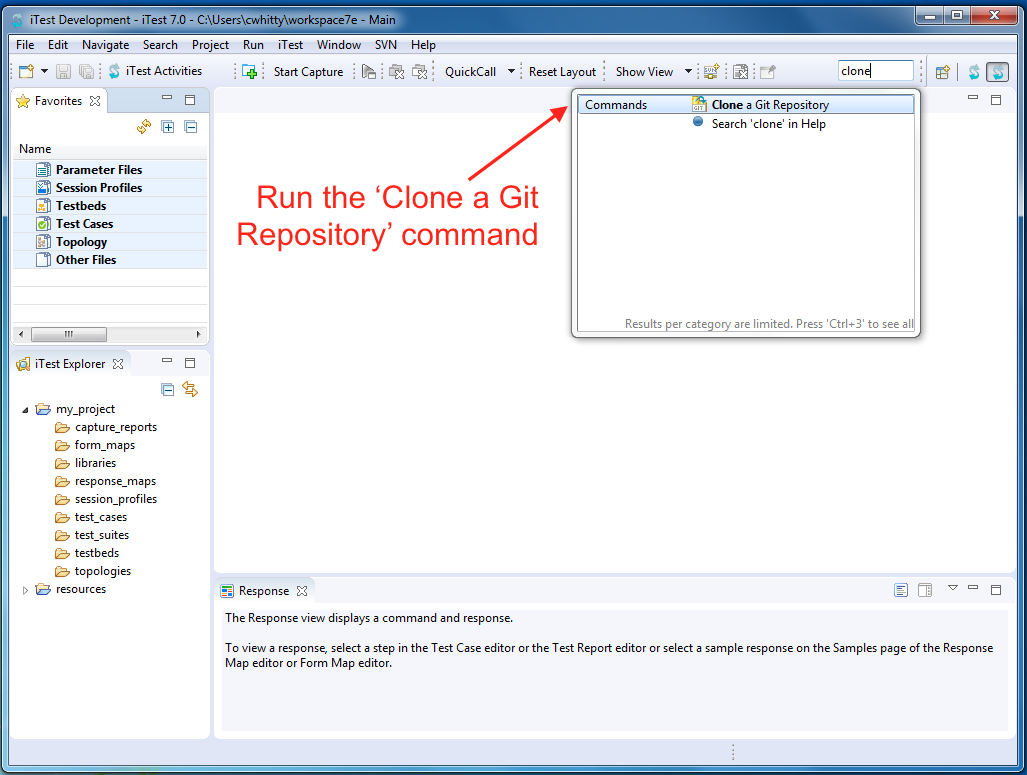The width and height of the screenshot is (1027, 775).
Task: Close the iTest Explorer view tab
Action: pyautogui.click(x=118, y=364)
